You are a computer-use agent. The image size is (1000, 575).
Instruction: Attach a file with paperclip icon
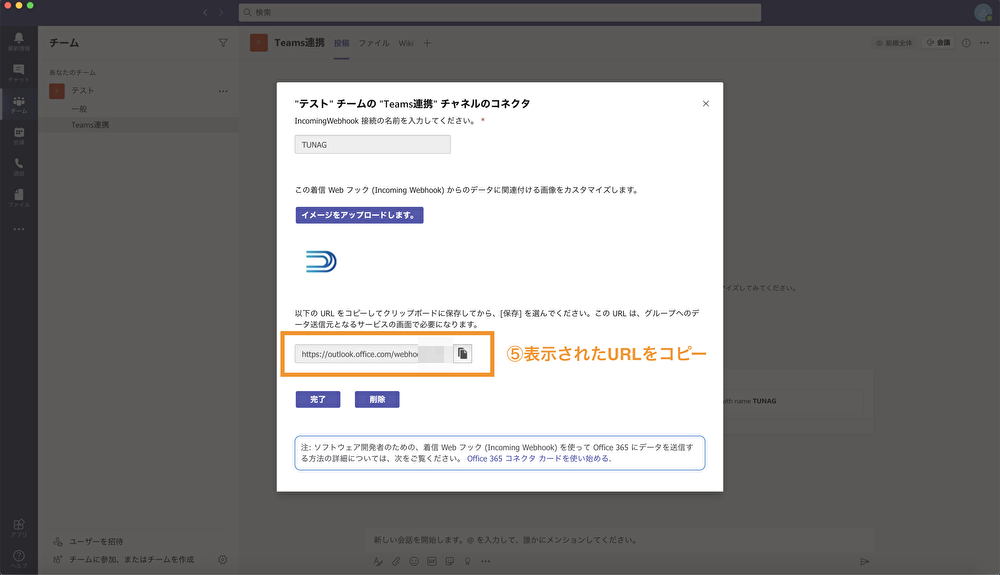(396, 562)
